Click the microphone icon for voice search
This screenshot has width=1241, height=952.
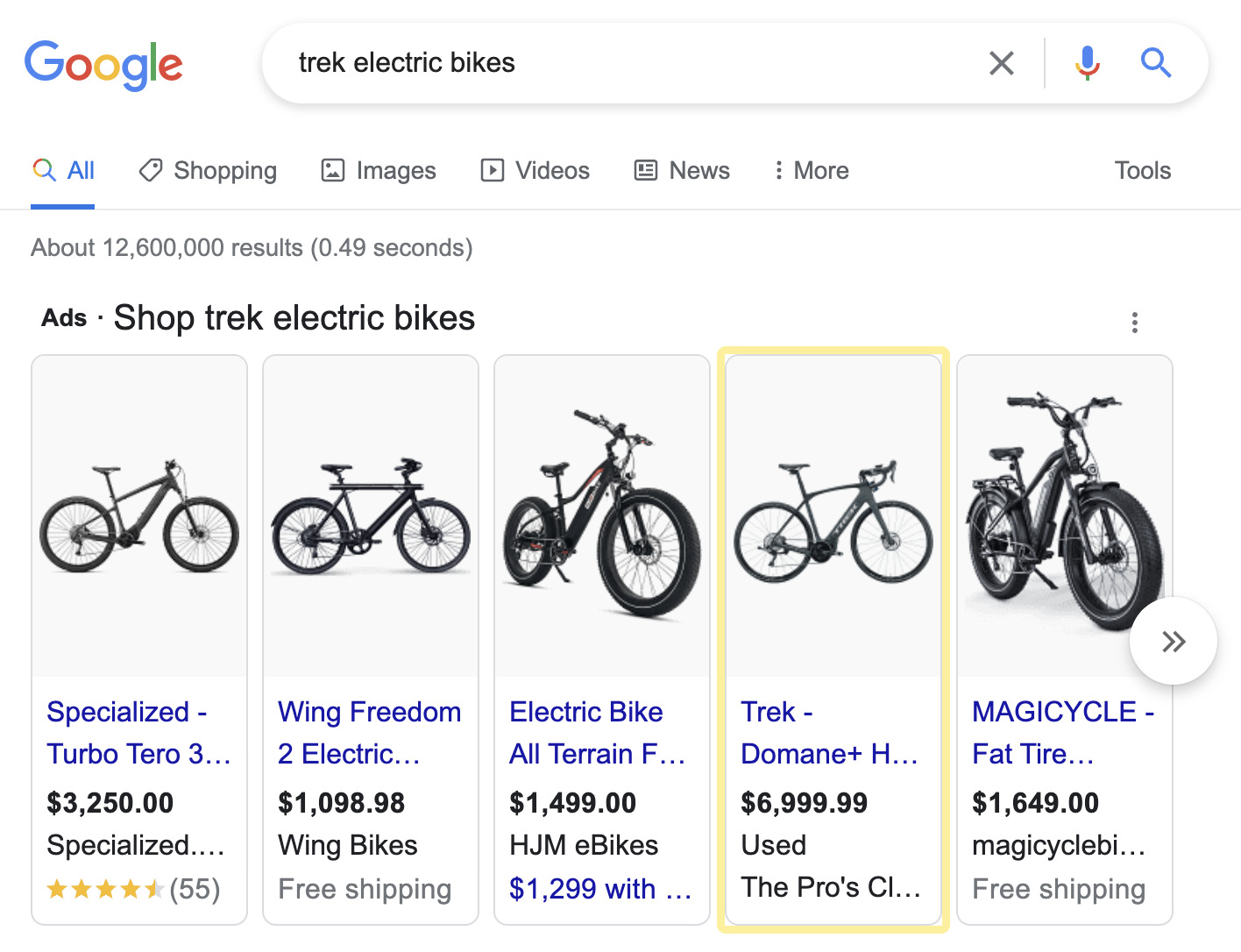point(1087,62)
